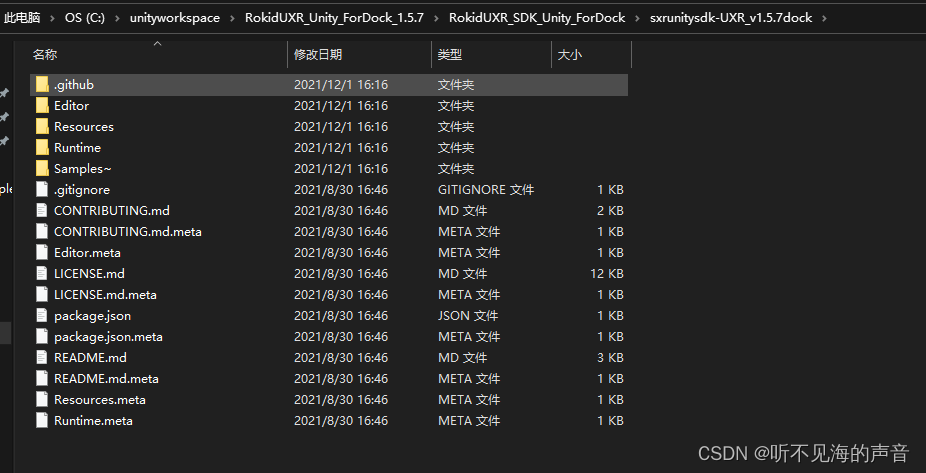The height and width of the screenshot is (473, 926).
Task: Select the Samples~ folder icon
Action: click(42, 168)
